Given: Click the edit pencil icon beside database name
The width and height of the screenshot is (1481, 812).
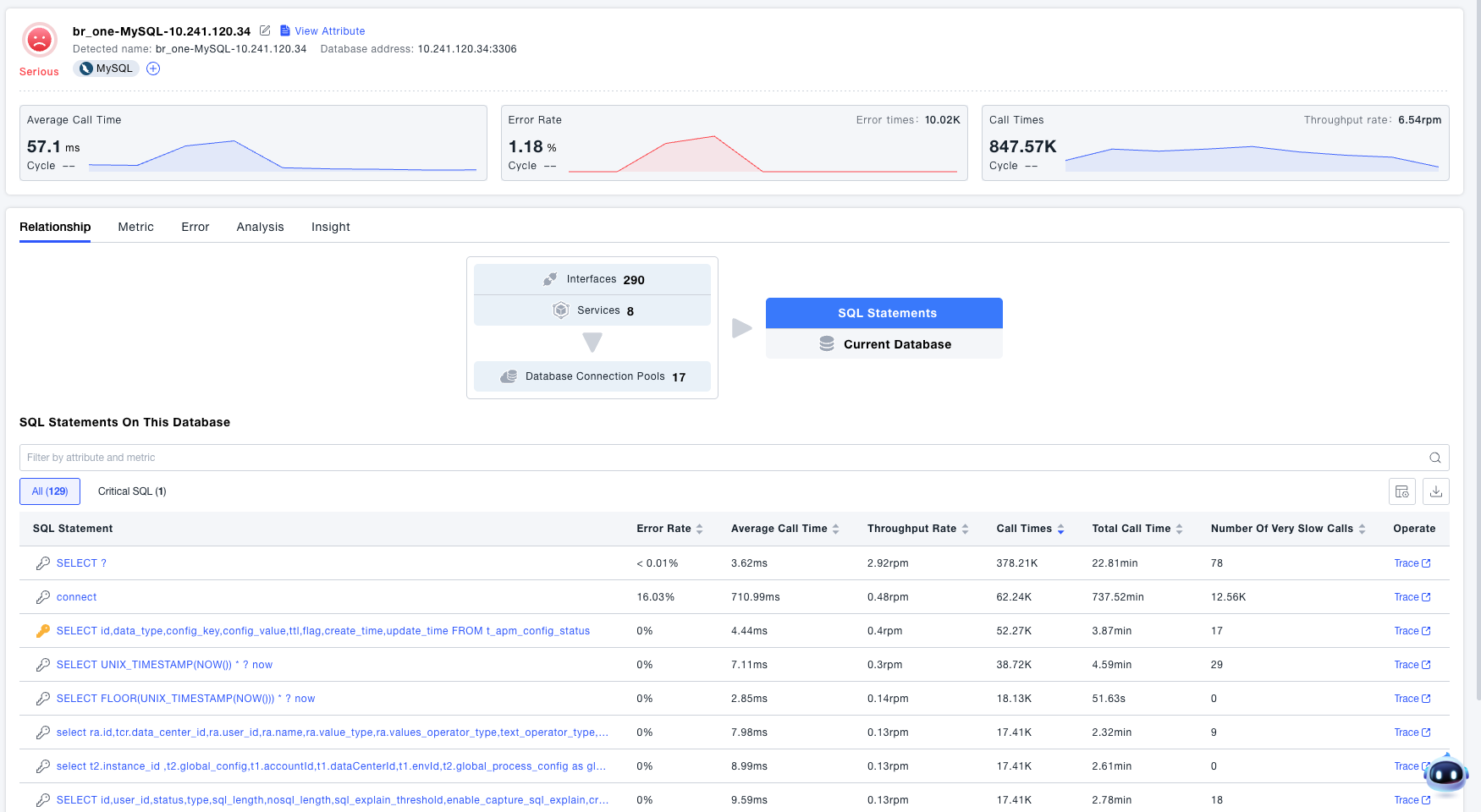Looking at the screenshot, I should click(265, 30).
